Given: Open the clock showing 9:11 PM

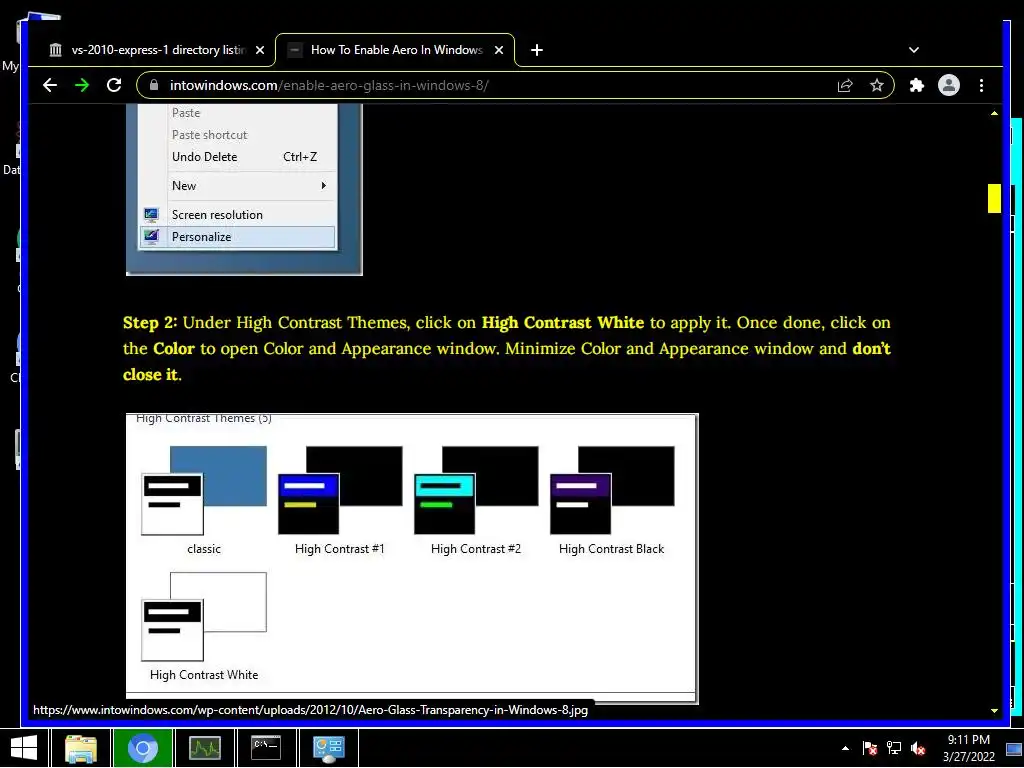Looking at the screenshot, I should click(968, 748).
